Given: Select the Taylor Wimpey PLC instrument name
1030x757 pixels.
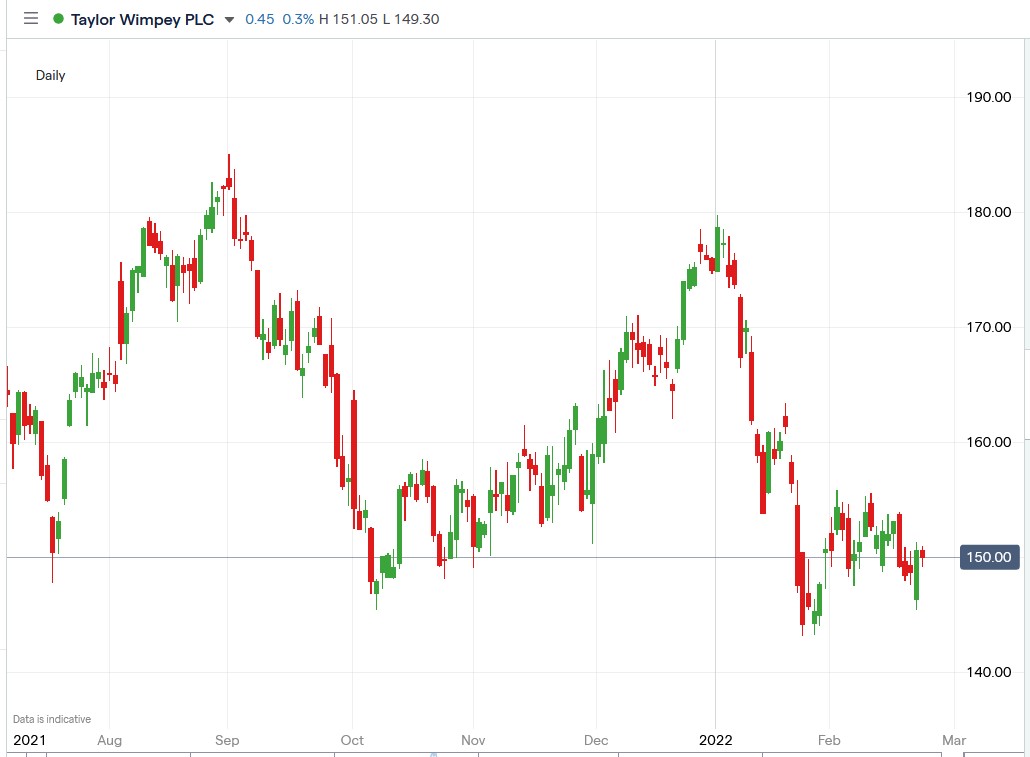Looking at the screenshot, I should click(145, 18).
